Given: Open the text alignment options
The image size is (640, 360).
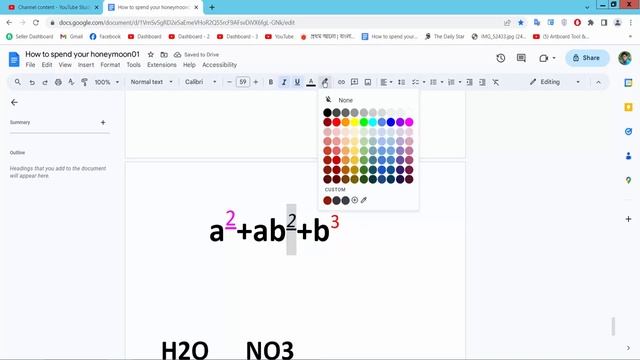Looking at the screenshot, I should [386, 82].
